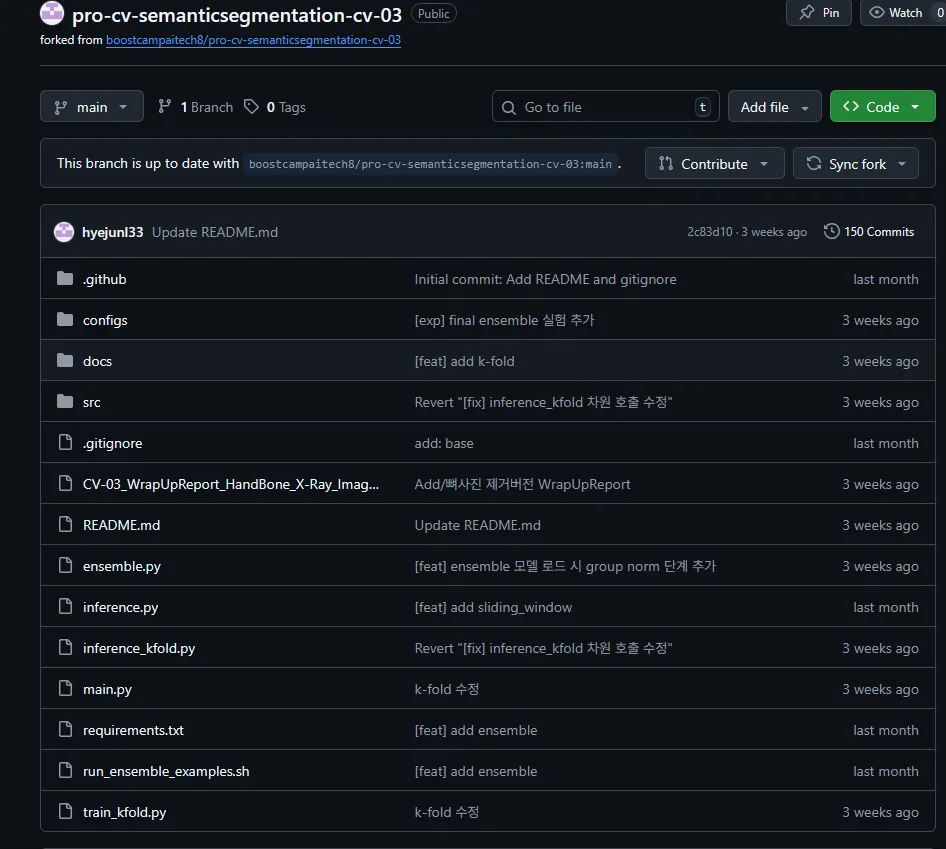Click the ensemble.py file icon
This screenshot has width=946, height=849.
point(65,565)
